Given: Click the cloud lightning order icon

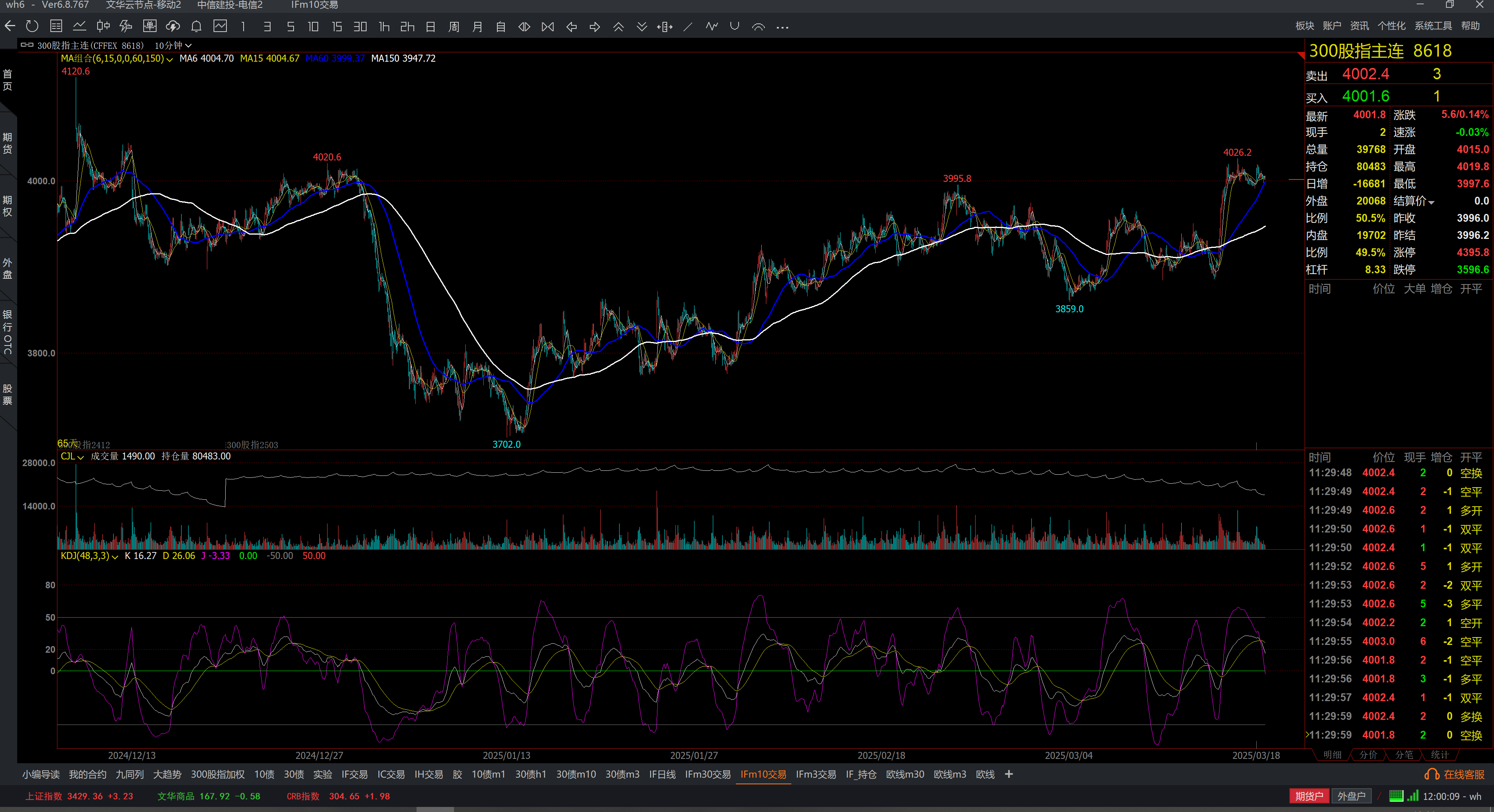Looking at the screenshot, I should (x=173, y=26).
